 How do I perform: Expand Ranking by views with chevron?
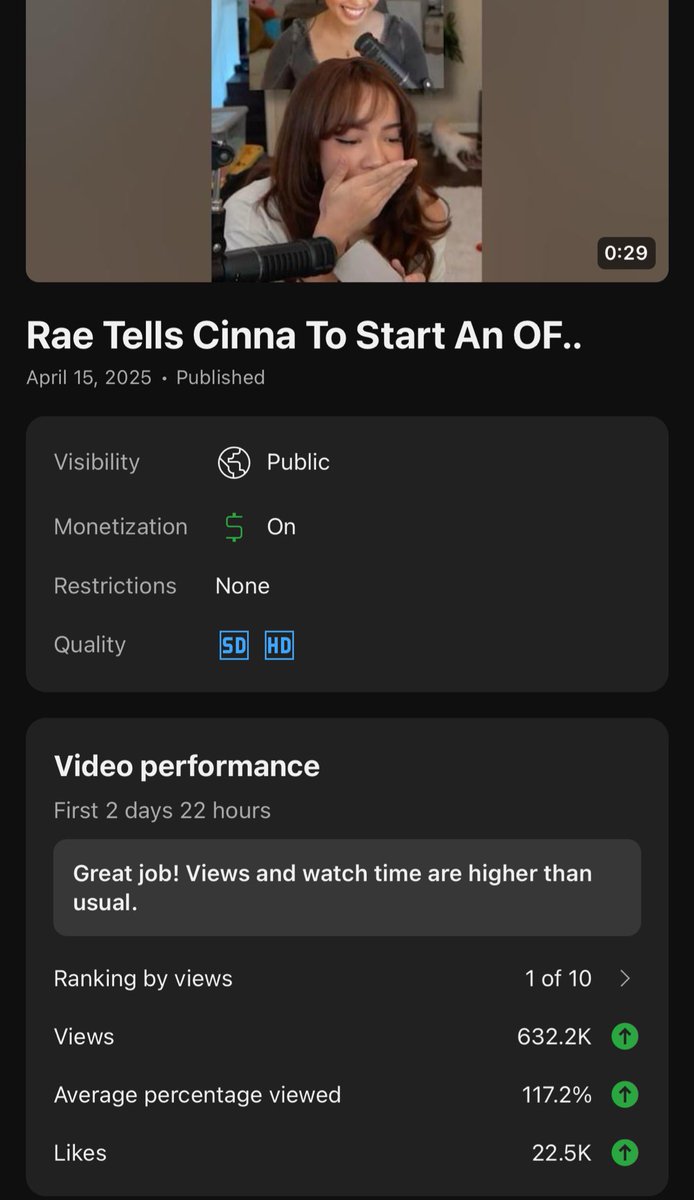tap(625, 979)
